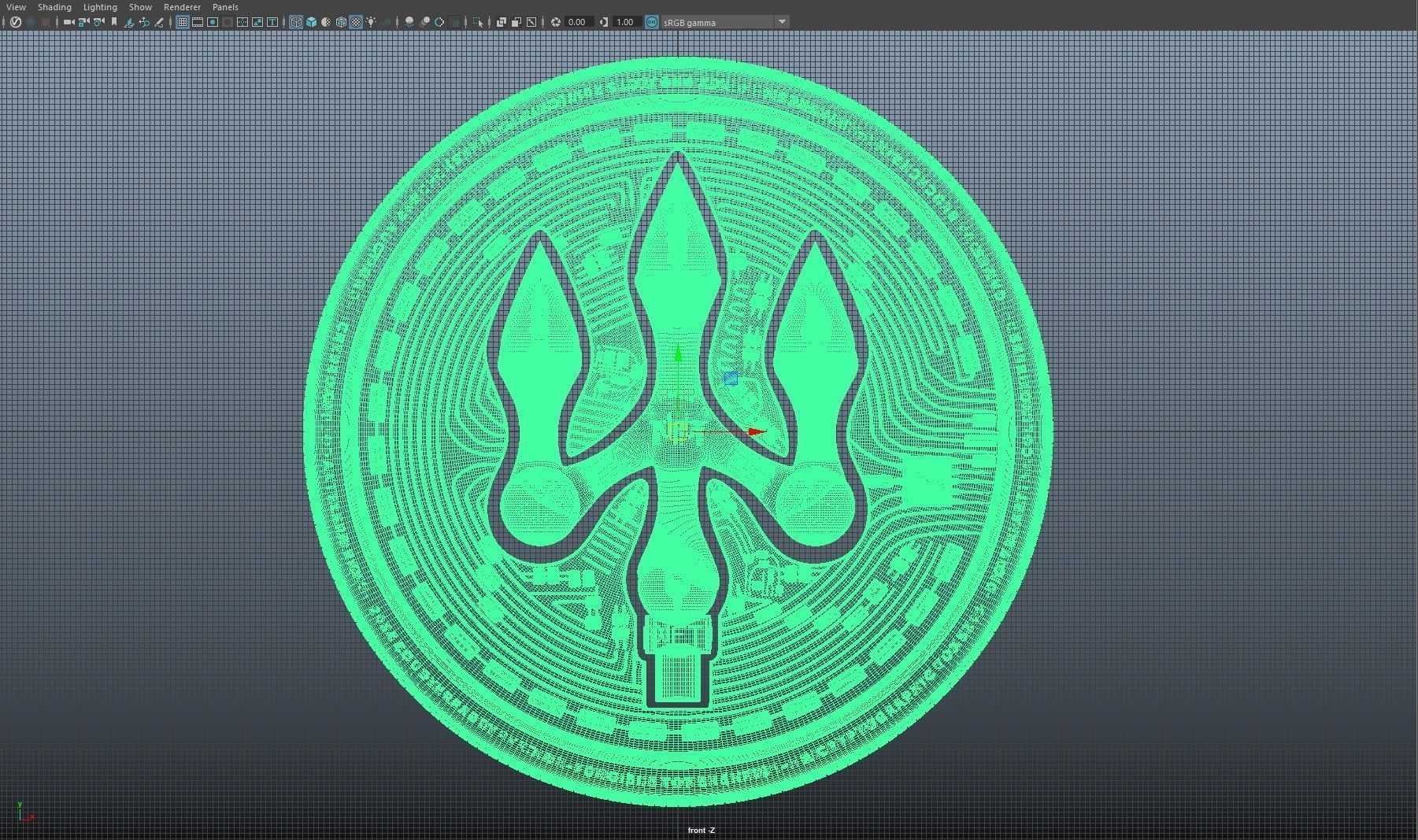Click the green Y-axis manipulator arrow
This screenshot has width=1418, height=840.
tap(678, 352)
